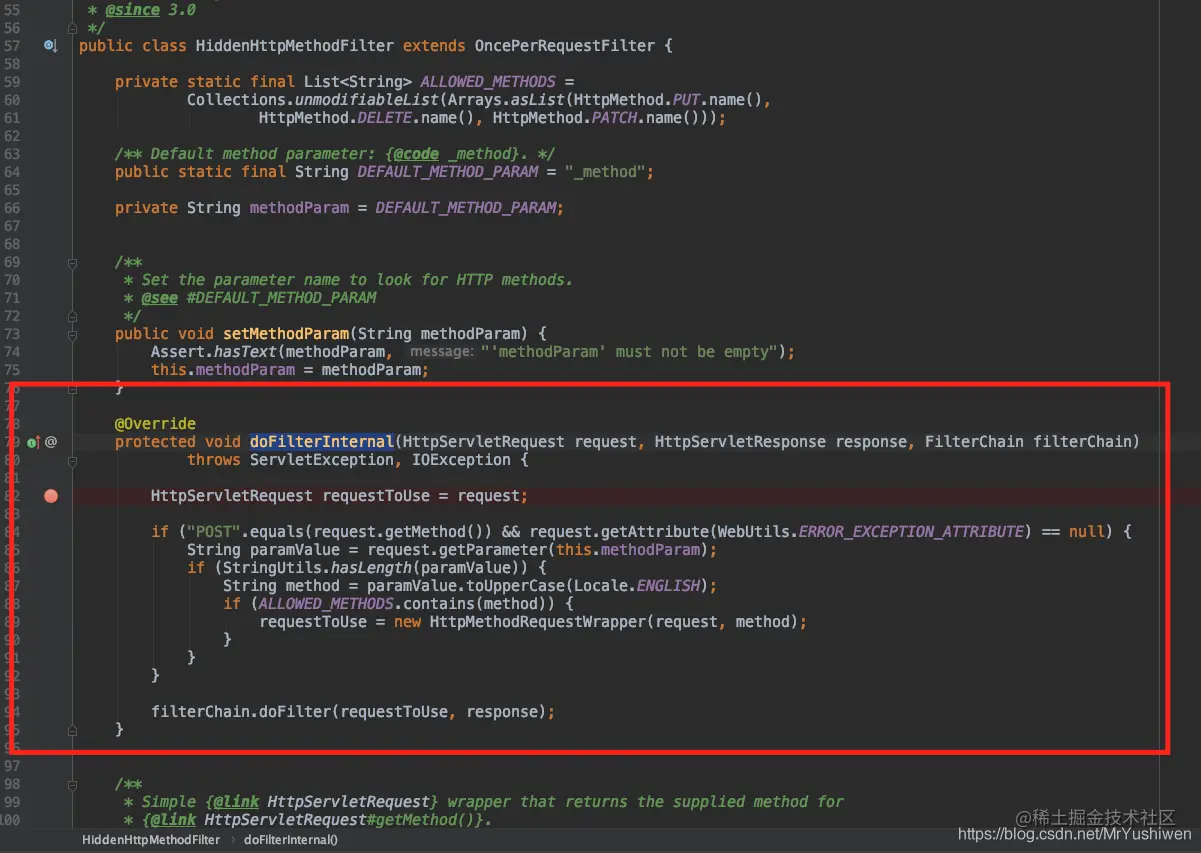This screenshot has height=853, width=1201.
Task: Collapse the Javadoc comment starting on line 98
Action: click(x=72, y=784)
